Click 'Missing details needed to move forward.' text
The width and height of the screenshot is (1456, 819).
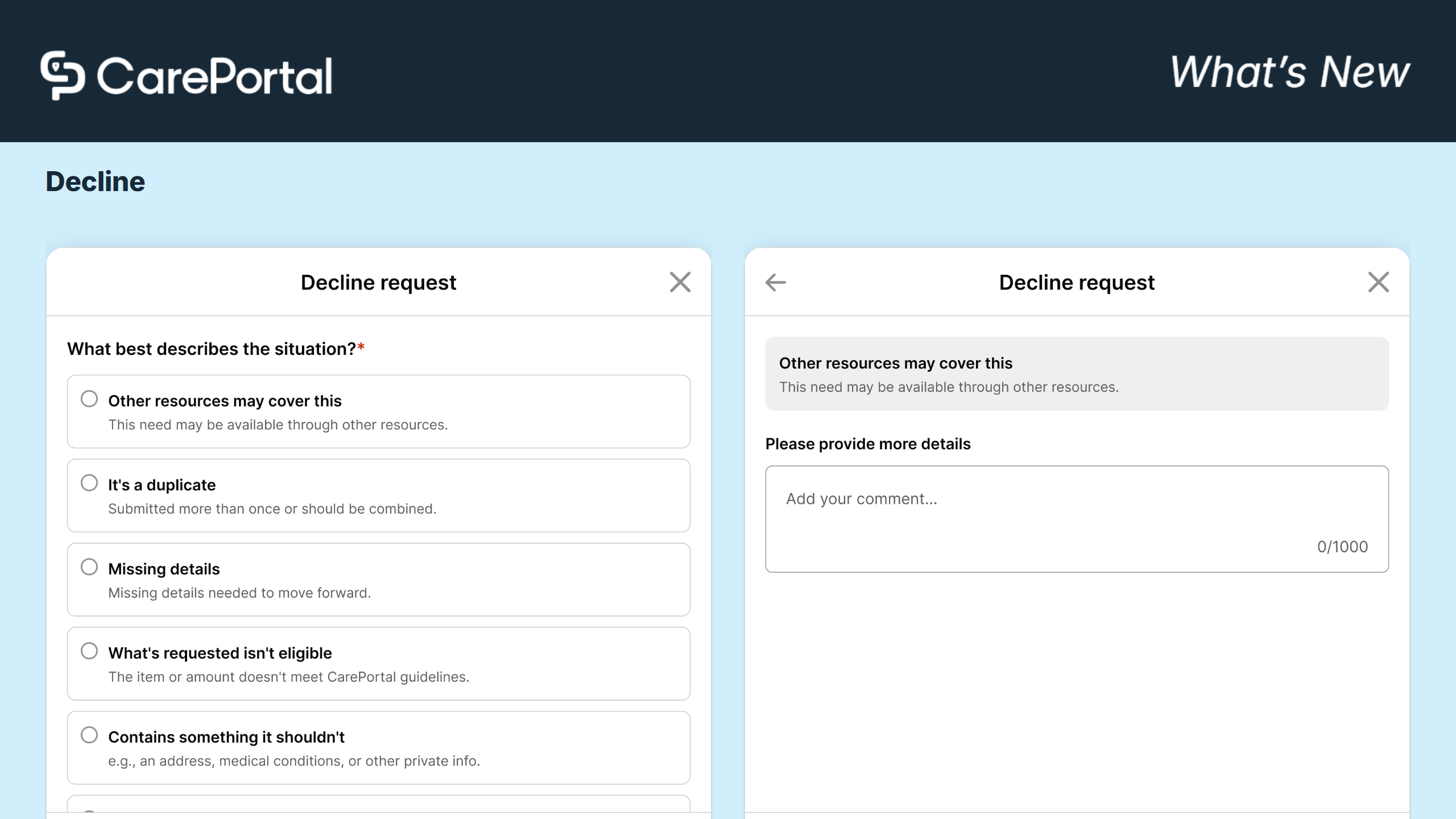pyautogui.click(x=239, y=593)
